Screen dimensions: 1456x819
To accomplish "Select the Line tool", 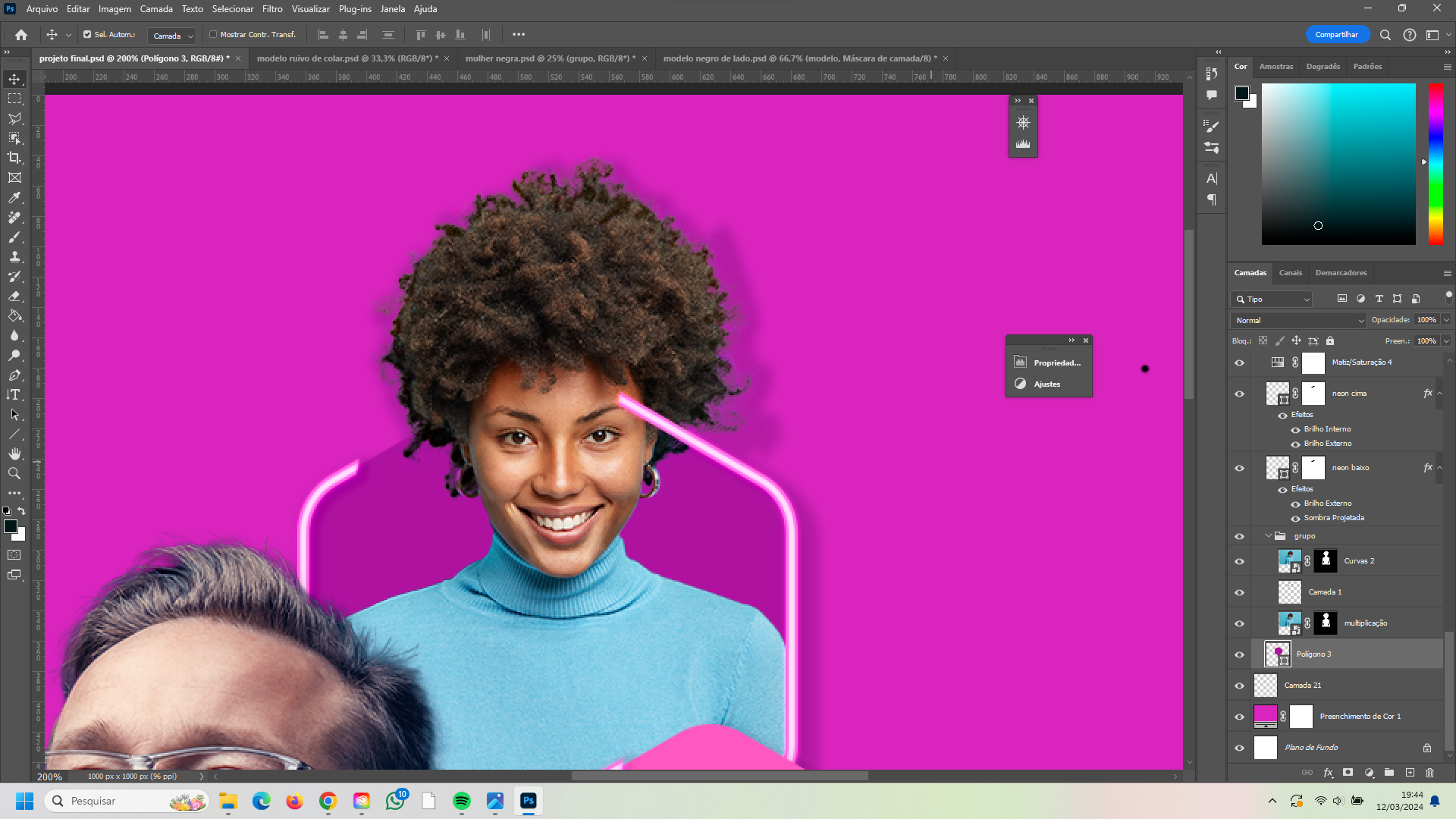I will tap(14, 434).
